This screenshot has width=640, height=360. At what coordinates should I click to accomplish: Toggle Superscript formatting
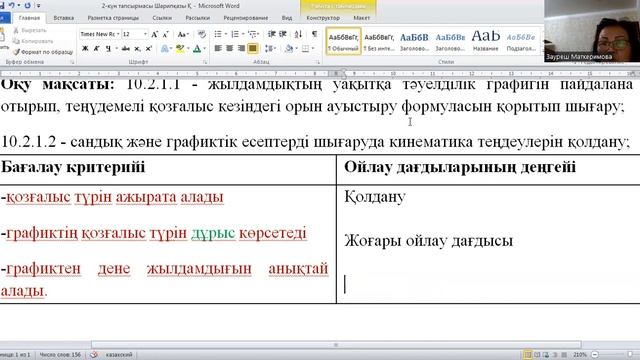[149, 49]
